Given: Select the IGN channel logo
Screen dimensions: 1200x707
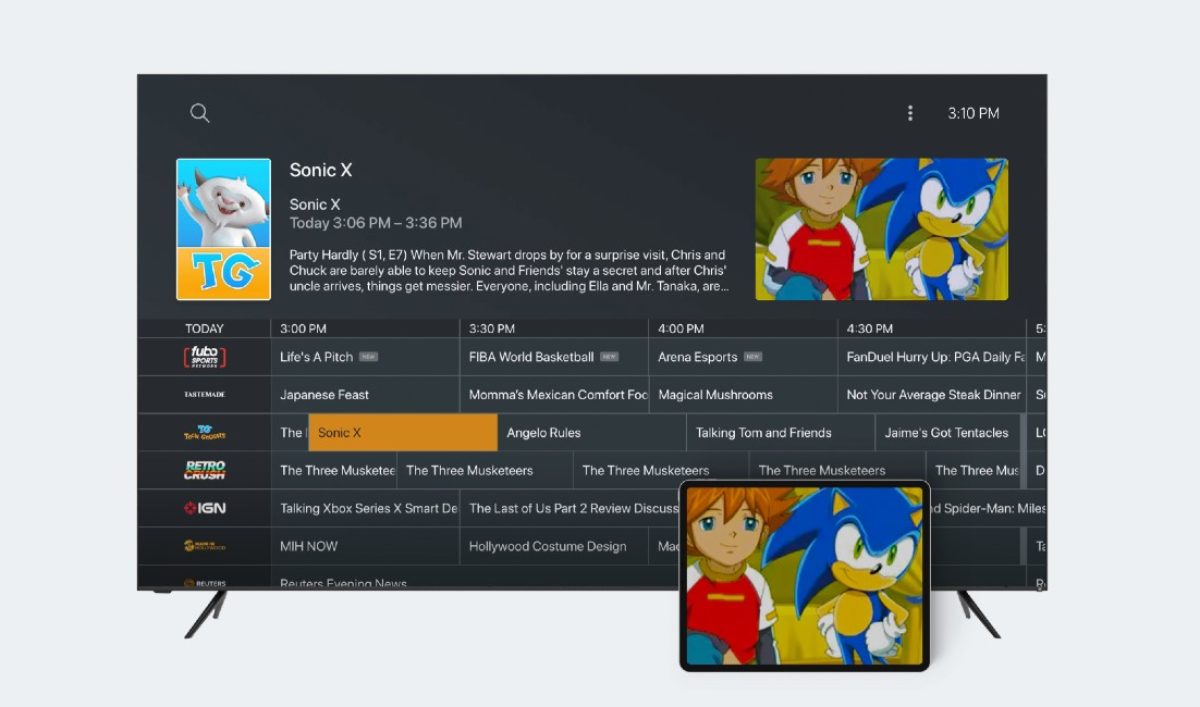Looking at the screenshot, I should [x=204, y=508].
